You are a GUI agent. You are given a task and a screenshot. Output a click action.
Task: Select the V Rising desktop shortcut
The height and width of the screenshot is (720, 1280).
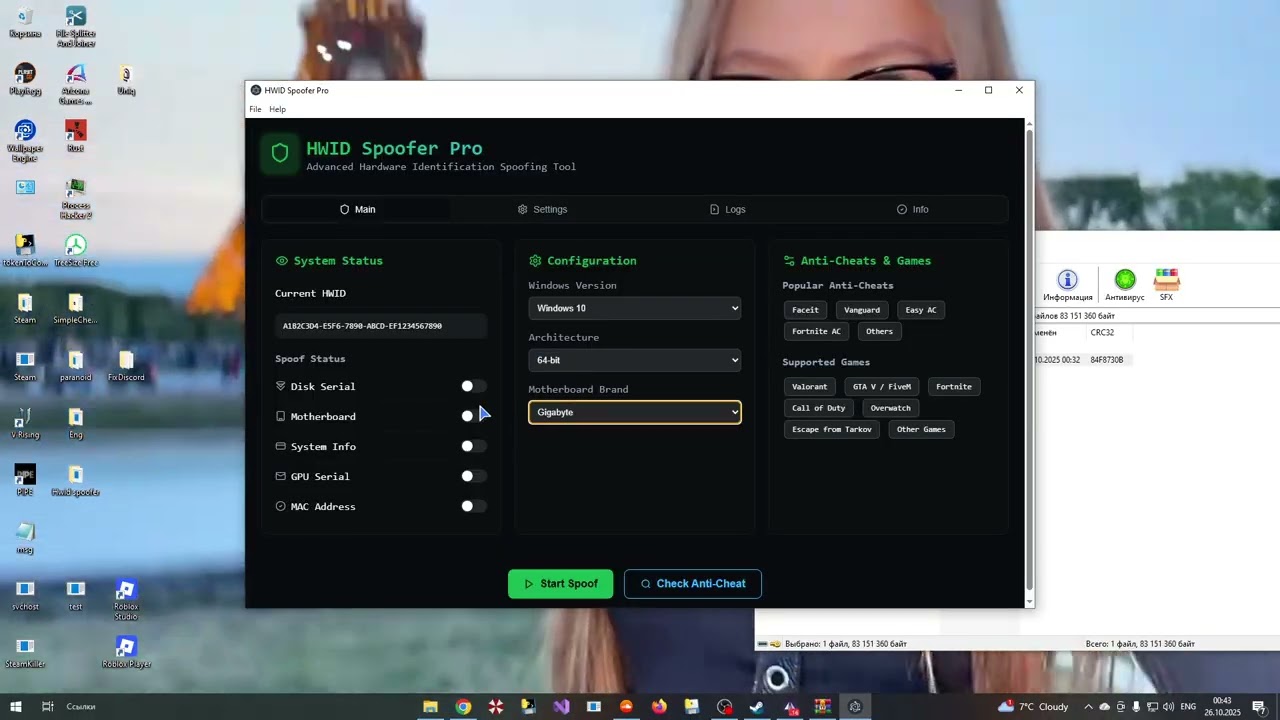point(25,423)
